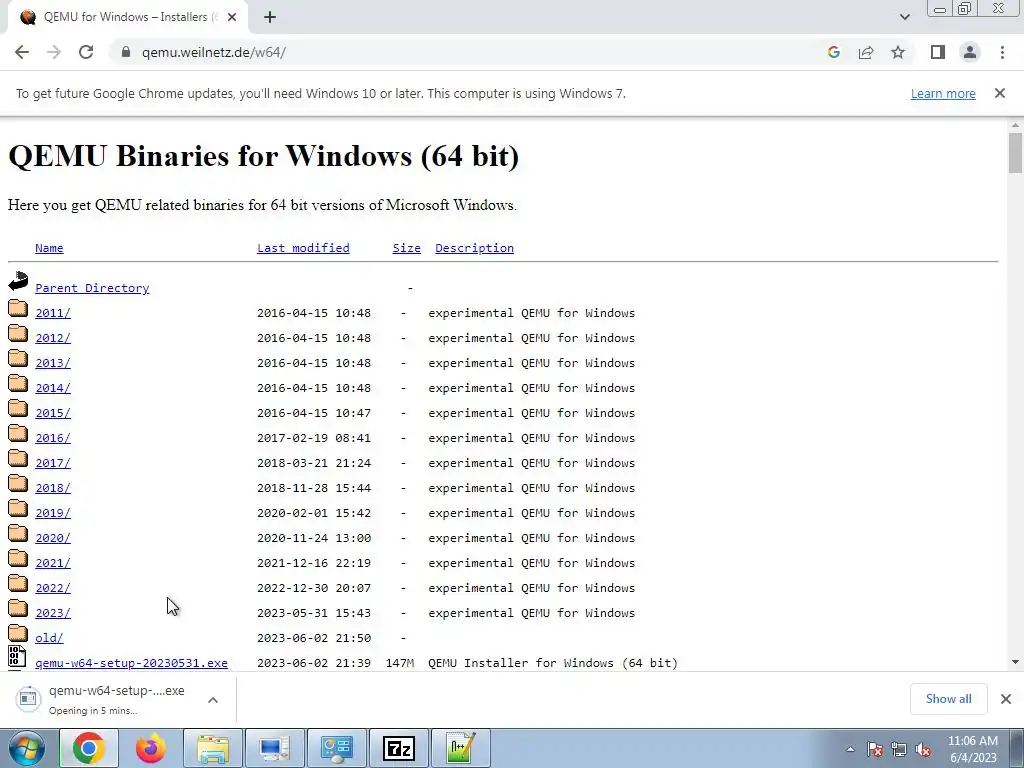Click the muted volume tray icon

point(923,749)
